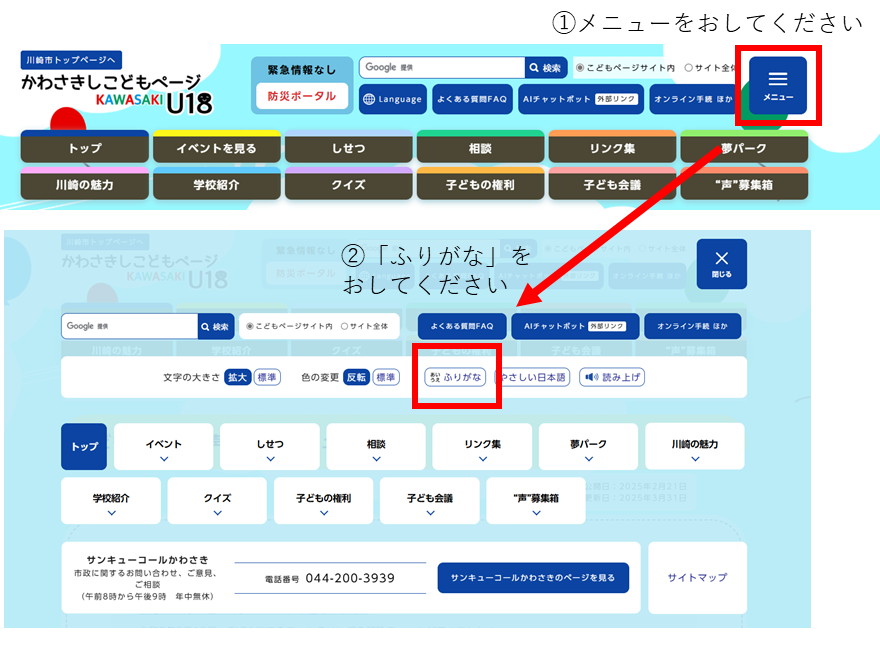Expand the リンク集 menu in panel
Viewport: 880px width, 667px height.
pyautogui.click(x=482, y=447)
